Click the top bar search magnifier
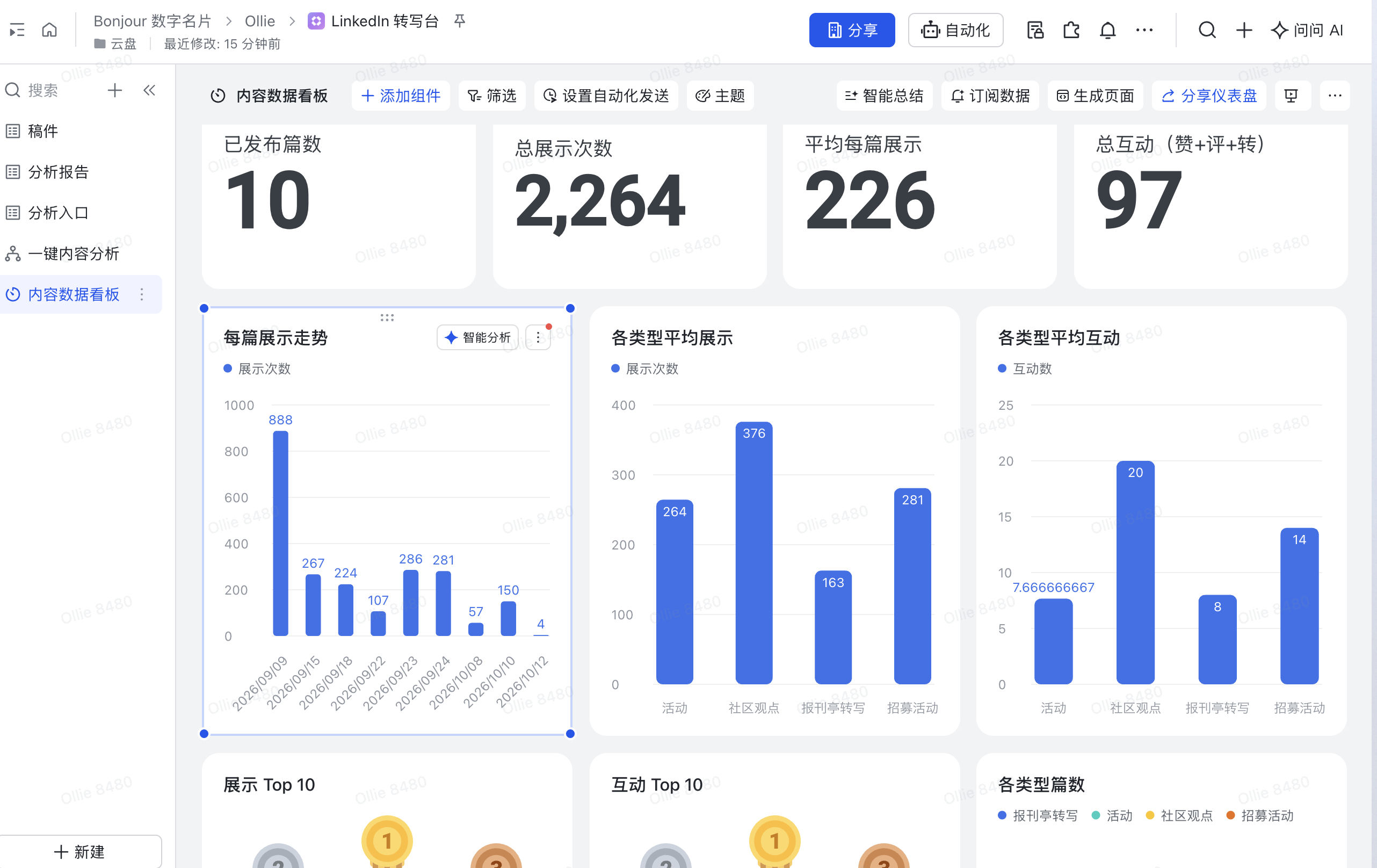1377x868 pixels. click(x=1207, y=30)
